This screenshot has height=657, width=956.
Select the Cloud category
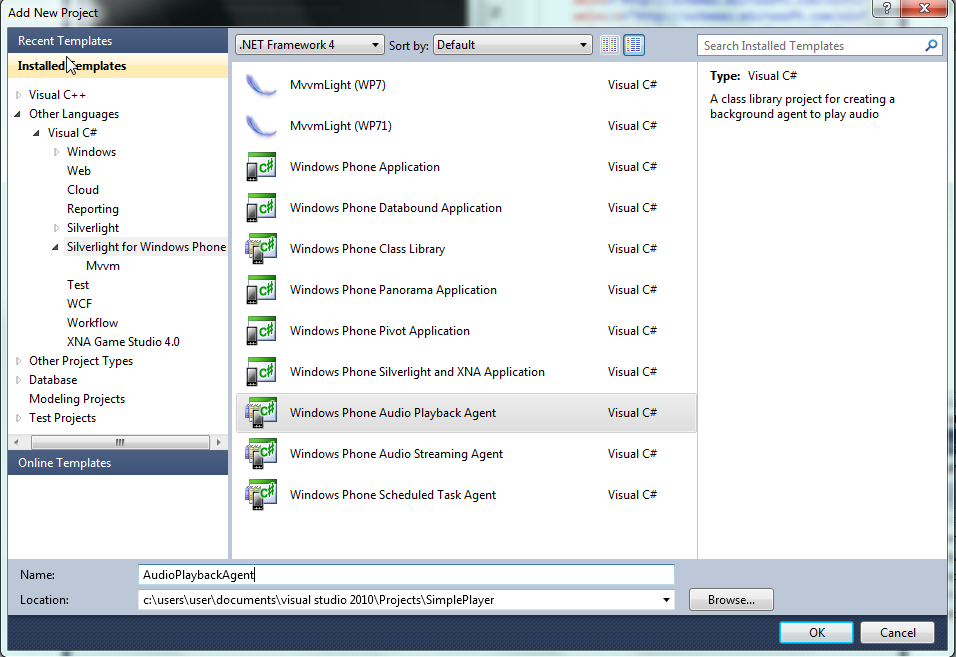(x=83, y=190)
